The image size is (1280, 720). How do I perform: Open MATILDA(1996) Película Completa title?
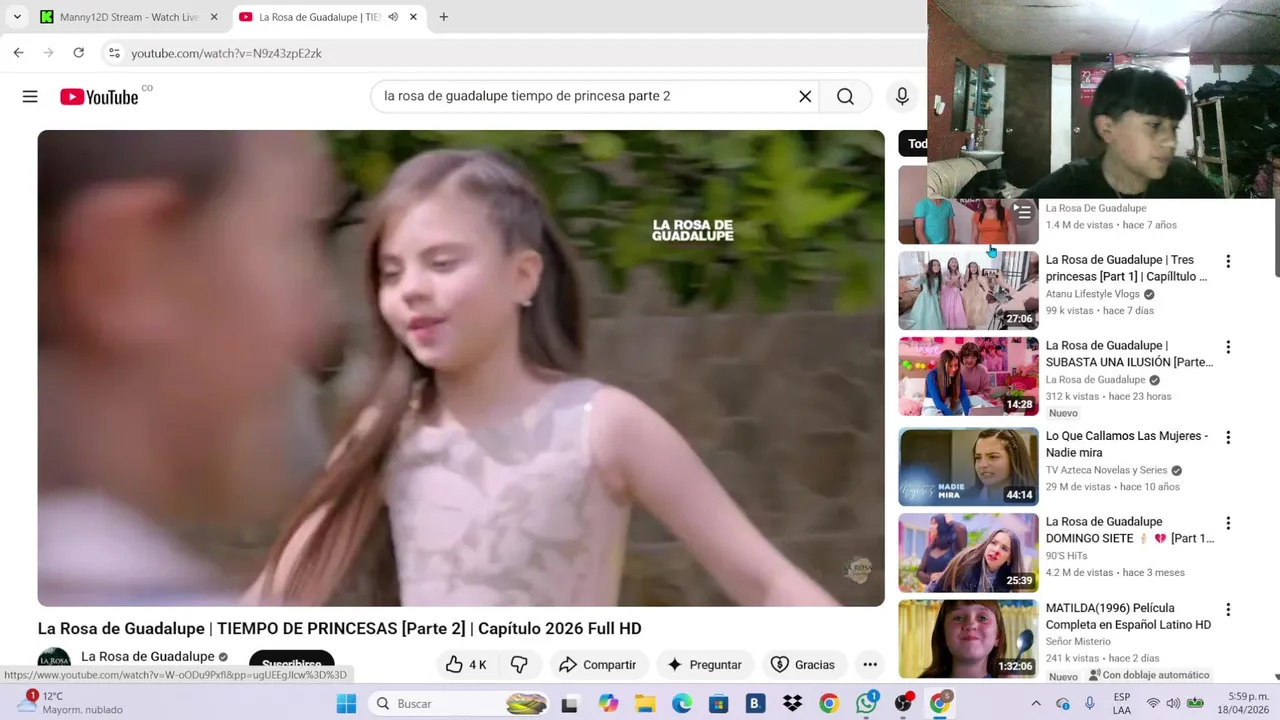[x=1128, y=616]
